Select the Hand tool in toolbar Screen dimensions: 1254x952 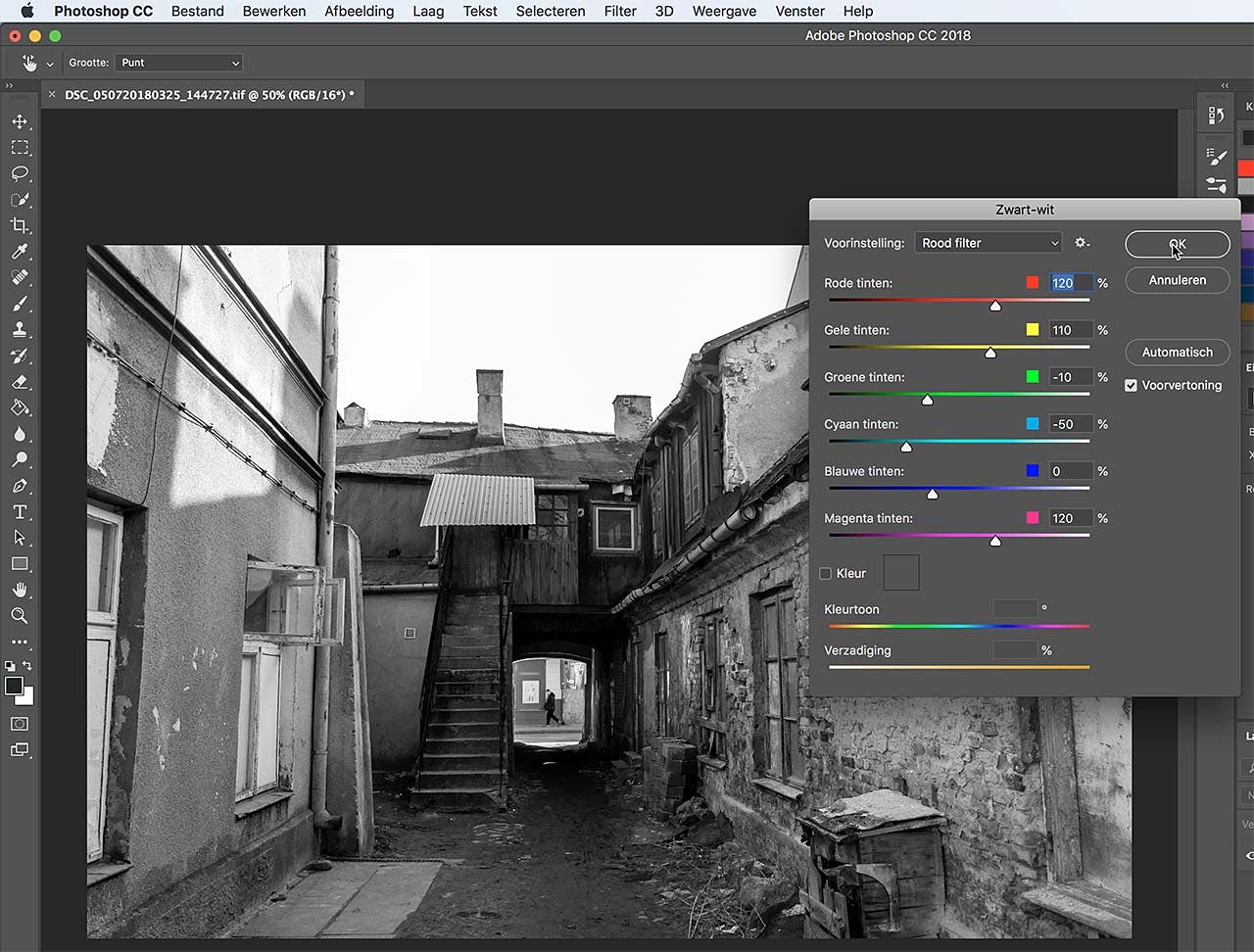tap(20, 590)
